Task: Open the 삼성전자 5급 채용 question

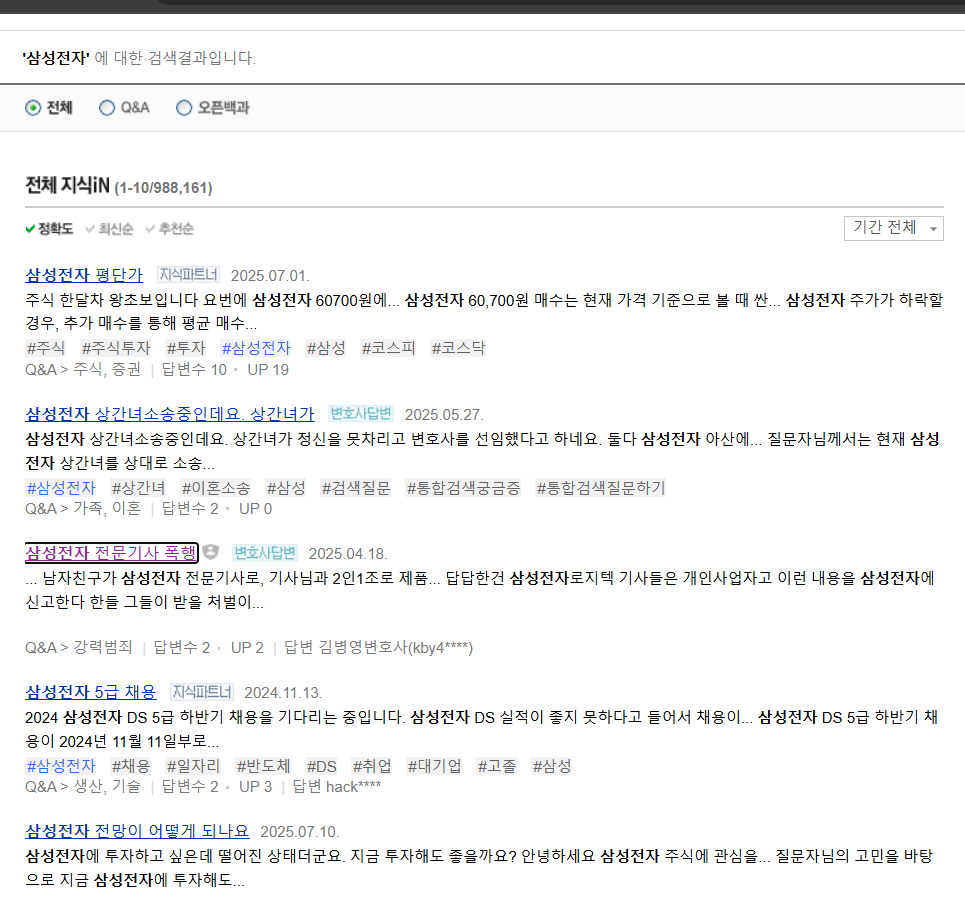Action: [x=90, y=692]
